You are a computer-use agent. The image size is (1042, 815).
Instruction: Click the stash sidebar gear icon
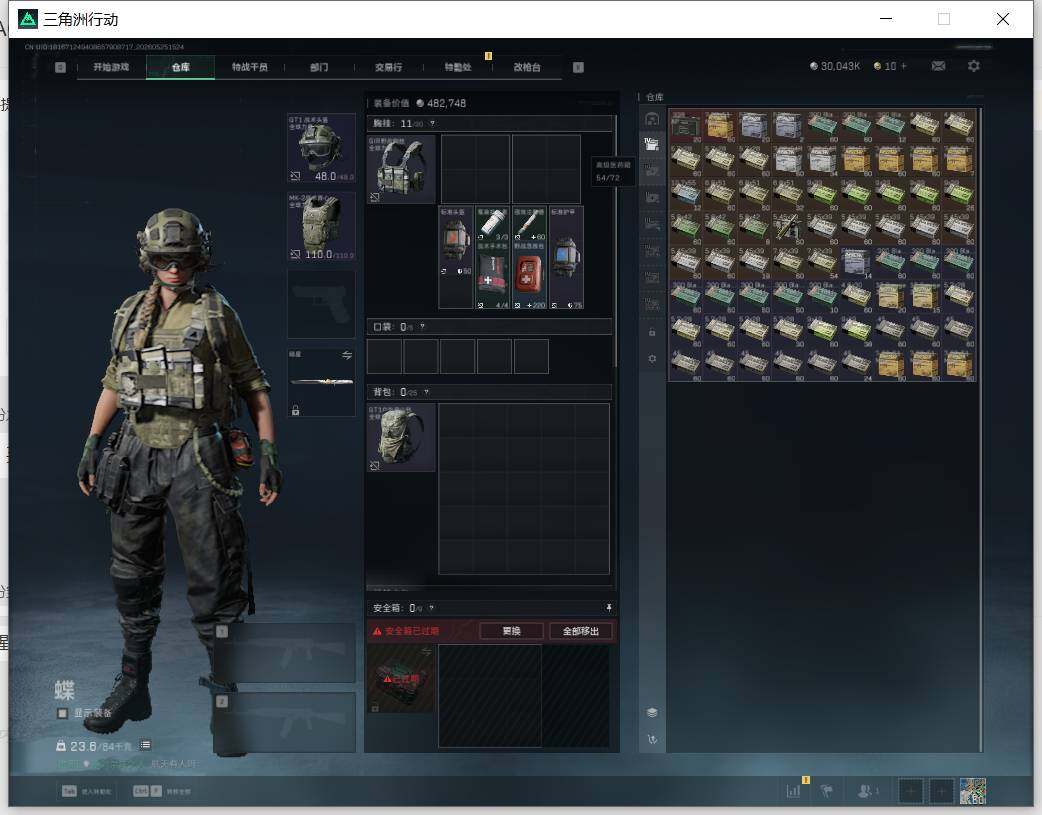[x=652, y=359]
